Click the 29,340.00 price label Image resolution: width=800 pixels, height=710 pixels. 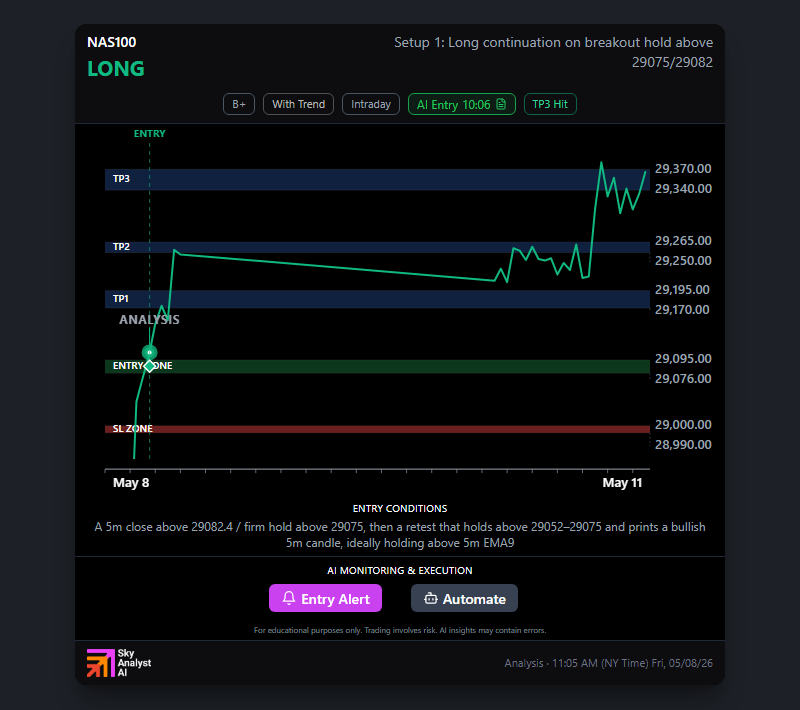click(x=683, y=189)
